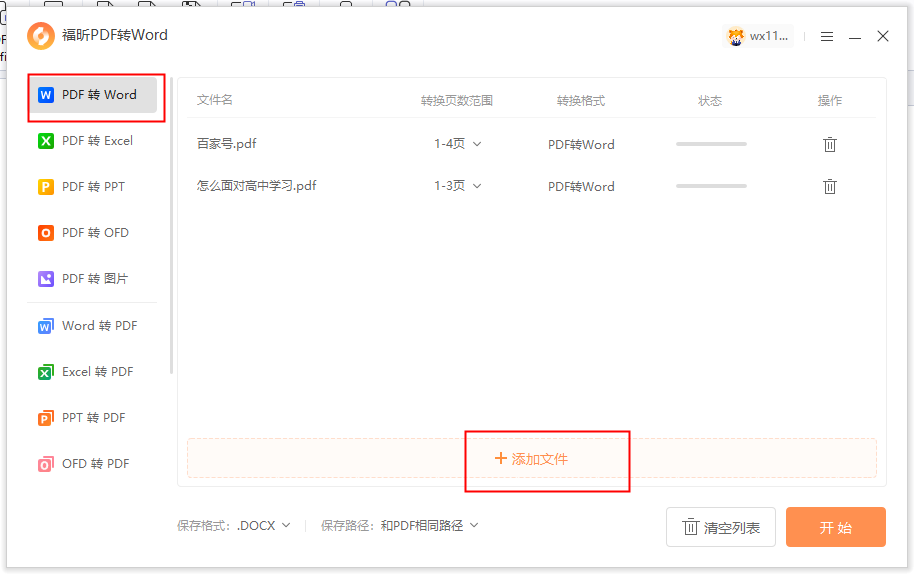Click the orange 开始 button
Viewport: 914px width, 574px height.
point(835,527)
